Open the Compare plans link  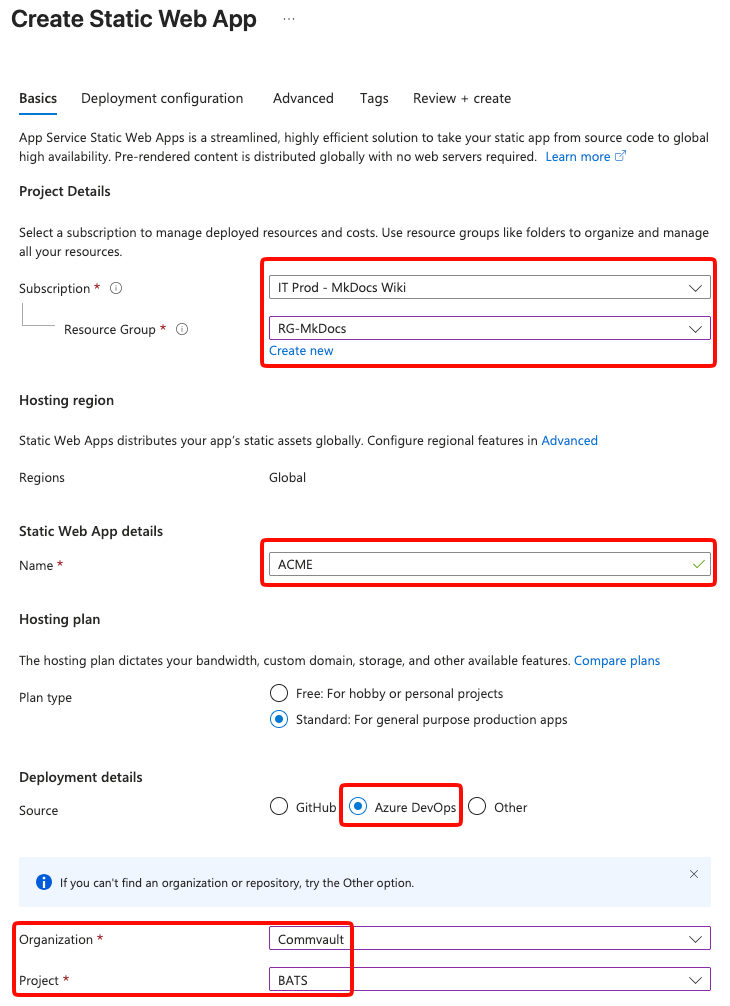[x=617, y=660]
